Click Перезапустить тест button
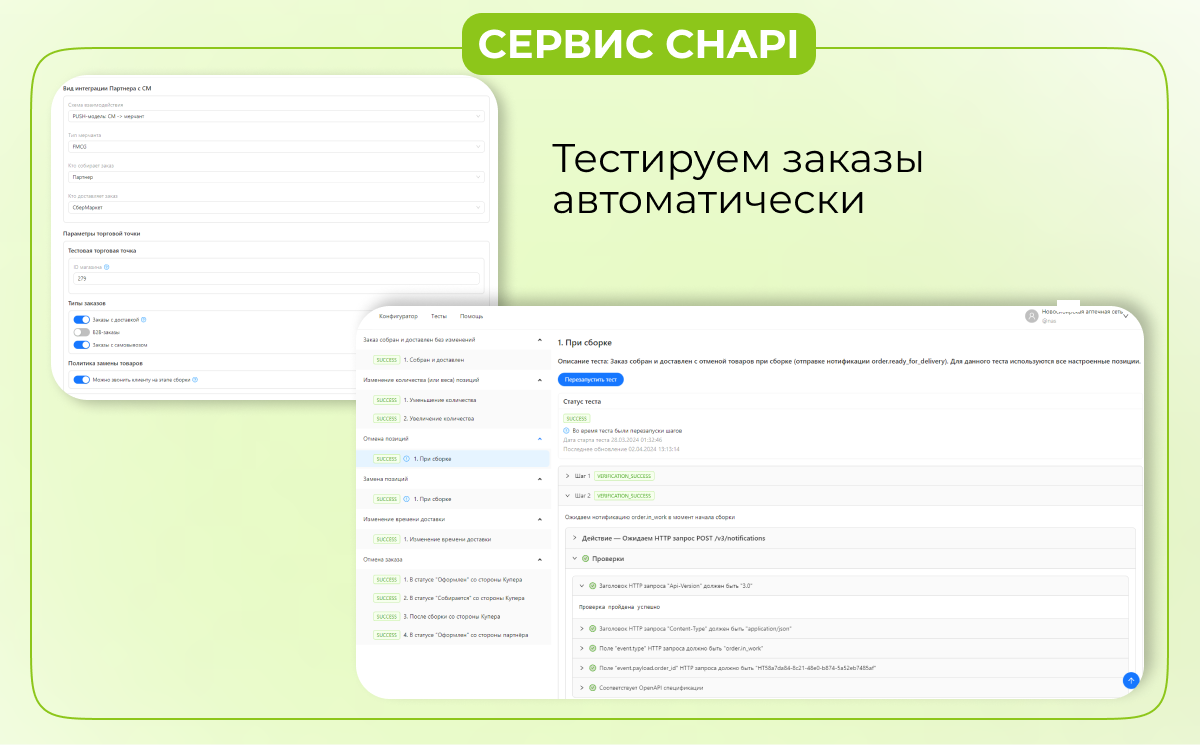 pyautogui.click(x=591, y=380)
